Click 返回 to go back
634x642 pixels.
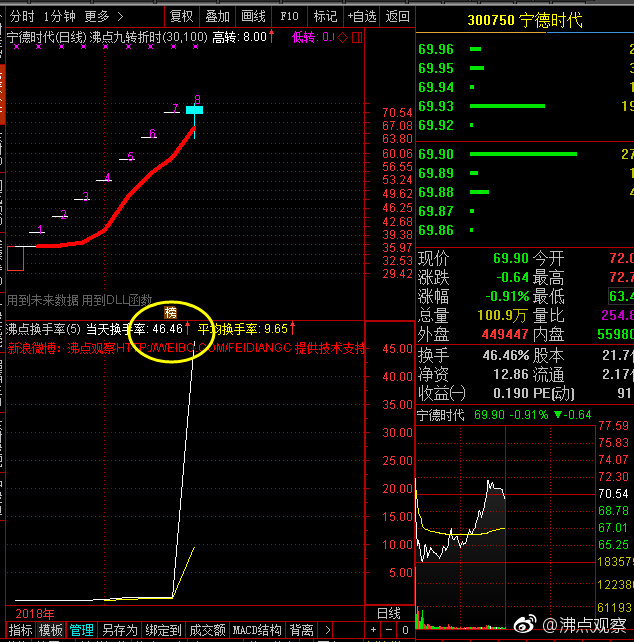pyautogui.click(x=398, y=16)
